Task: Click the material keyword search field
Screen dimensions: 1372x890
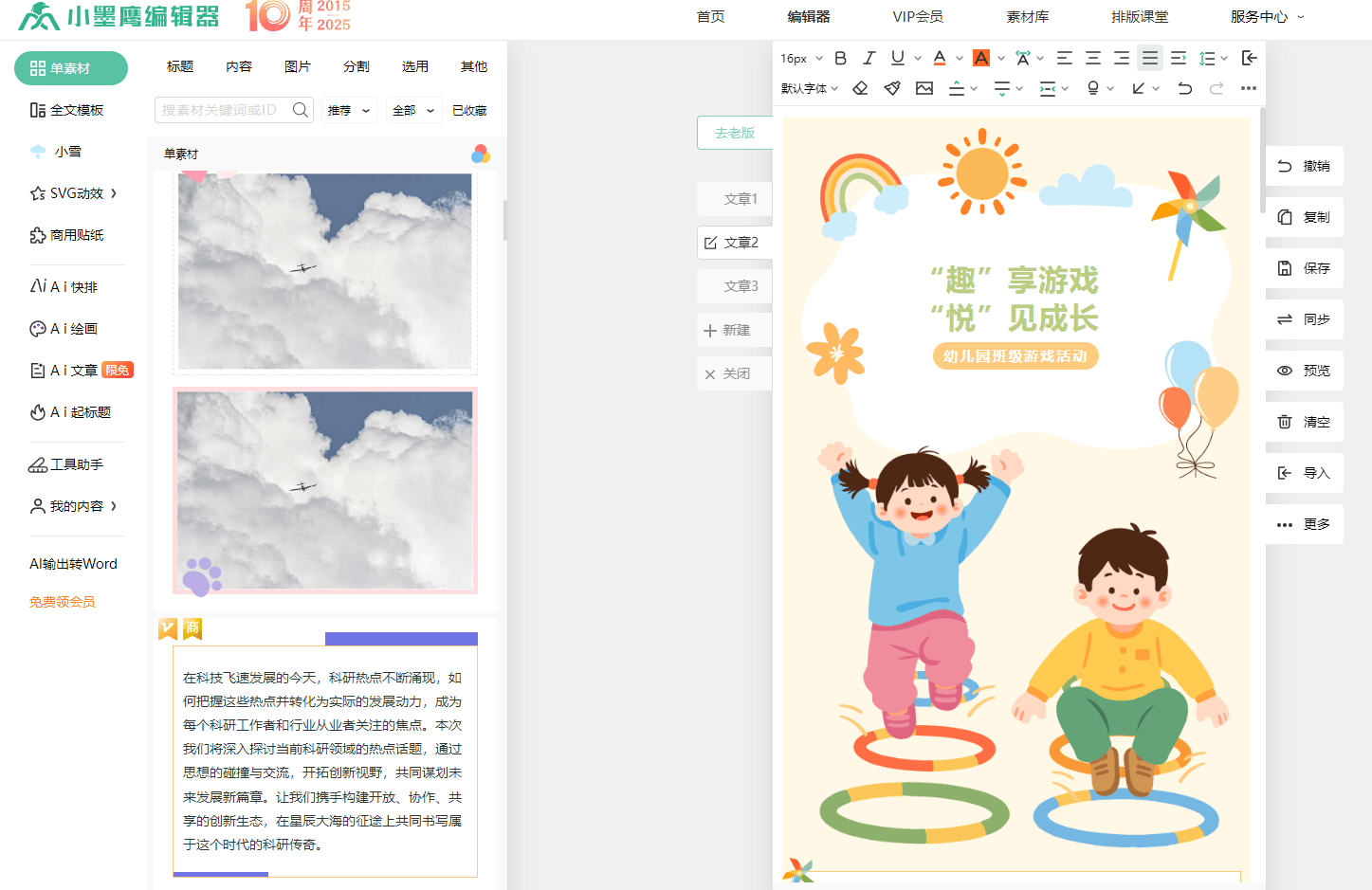Action: (x=223, y=110)
